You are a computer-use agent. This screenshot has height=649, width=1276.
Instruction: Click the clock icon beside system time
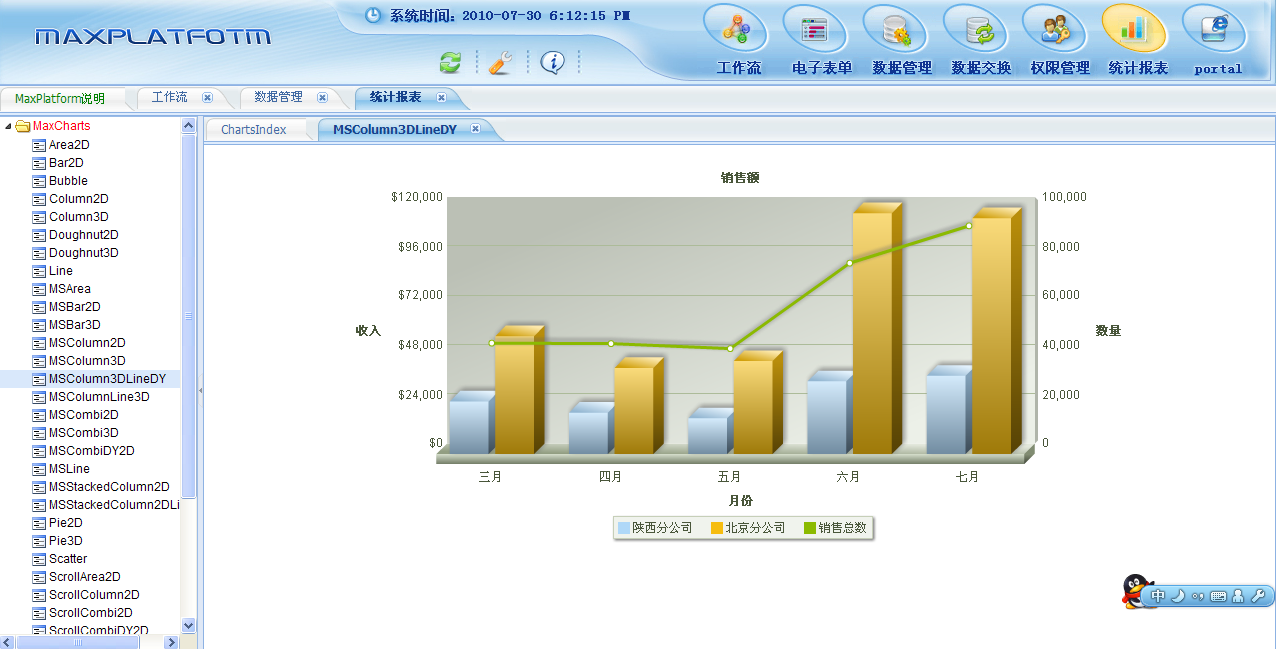[373, 15]
